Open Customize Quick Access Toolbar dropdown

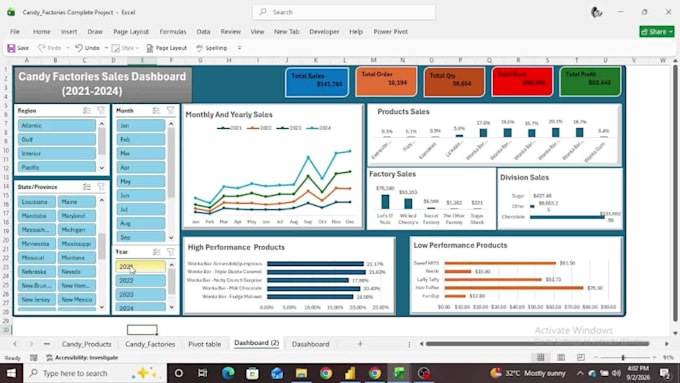click(239, 48)
